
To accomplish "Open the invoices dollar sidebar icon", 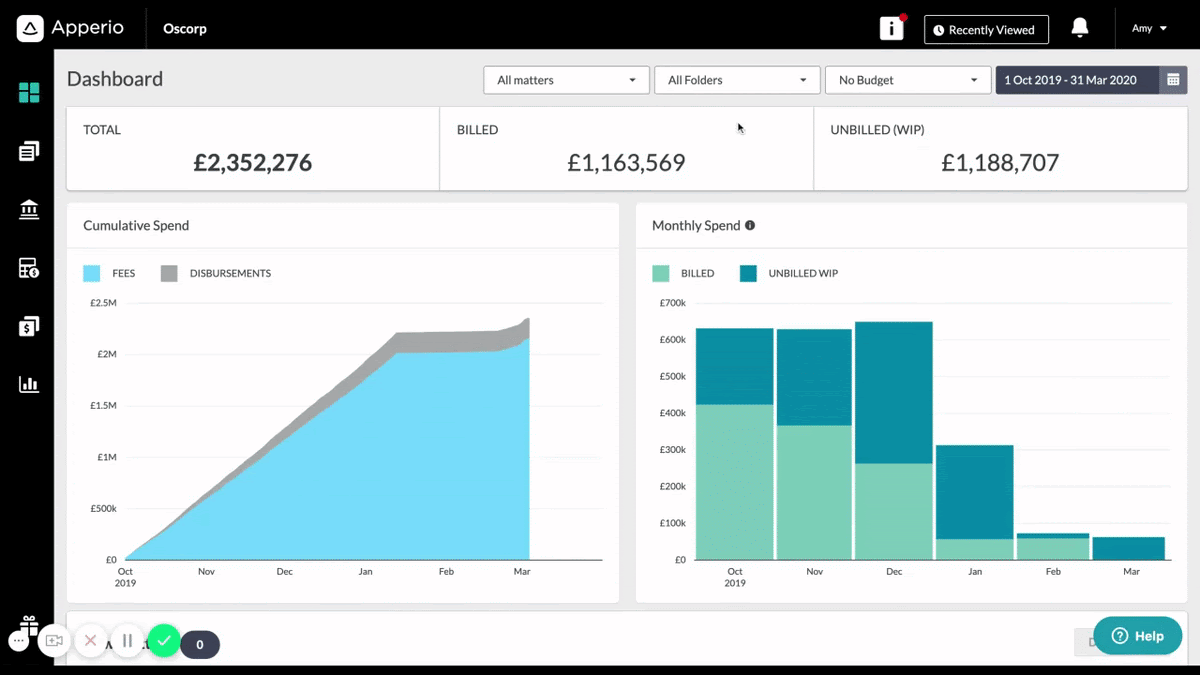I will (29, 326).
